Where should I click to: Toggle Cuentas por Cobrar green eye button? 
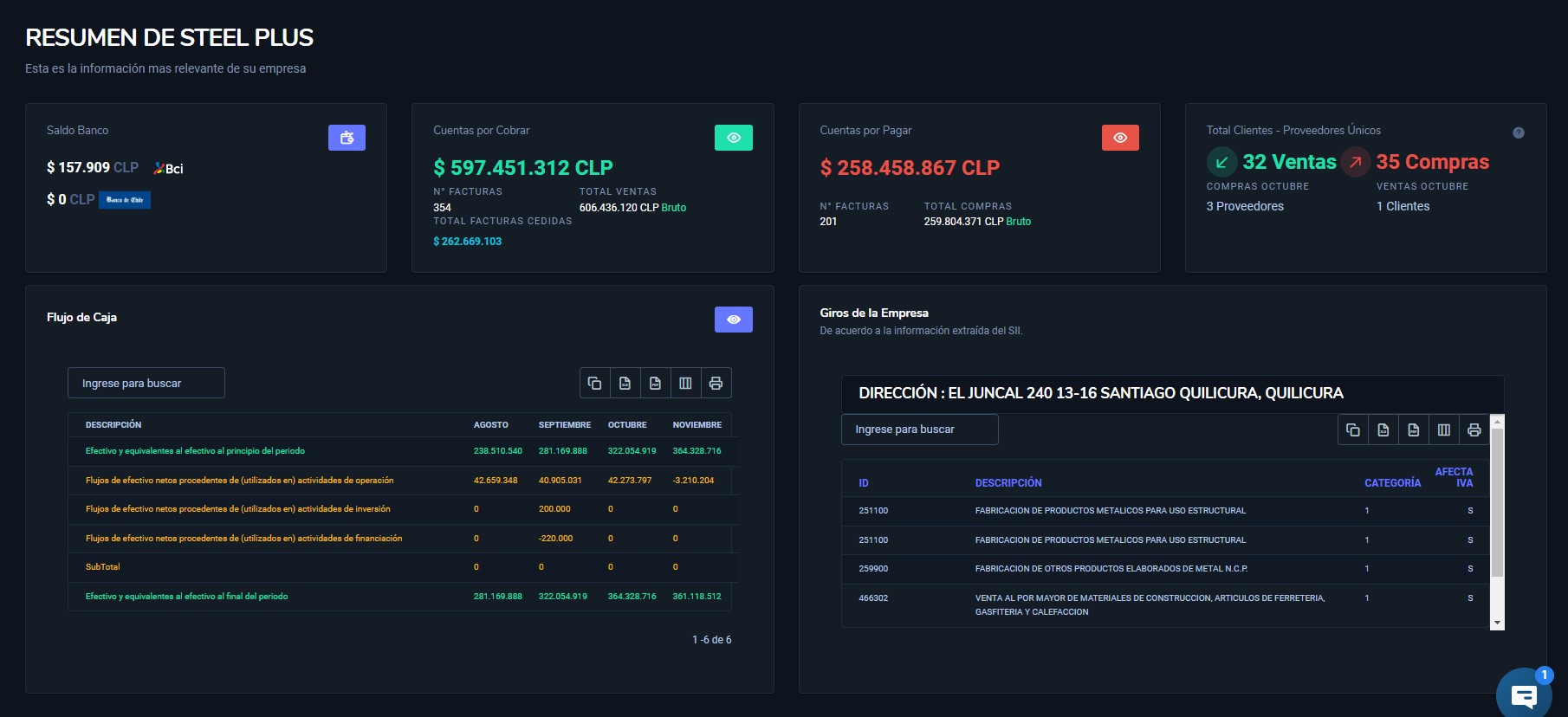click(x=733, y=138)
